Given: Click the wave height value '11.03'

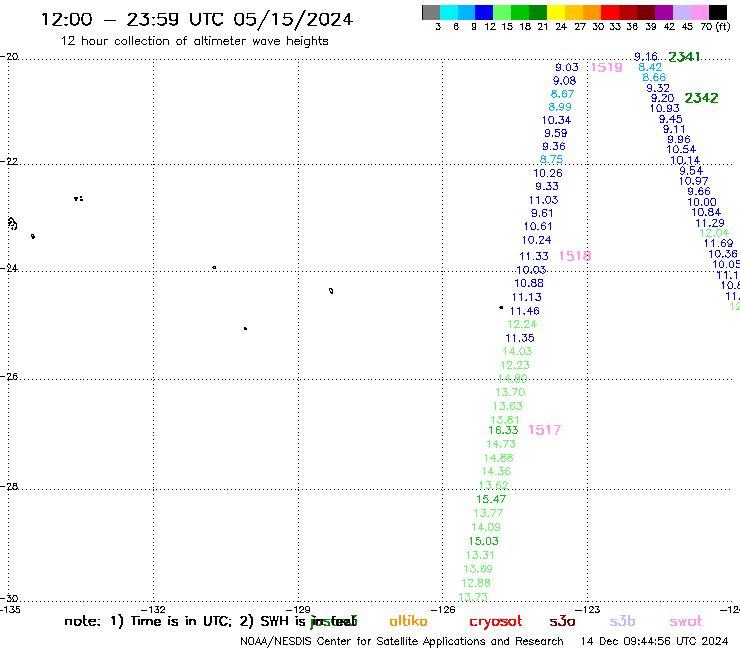Looking at the screenshot, I should [543, 200].
